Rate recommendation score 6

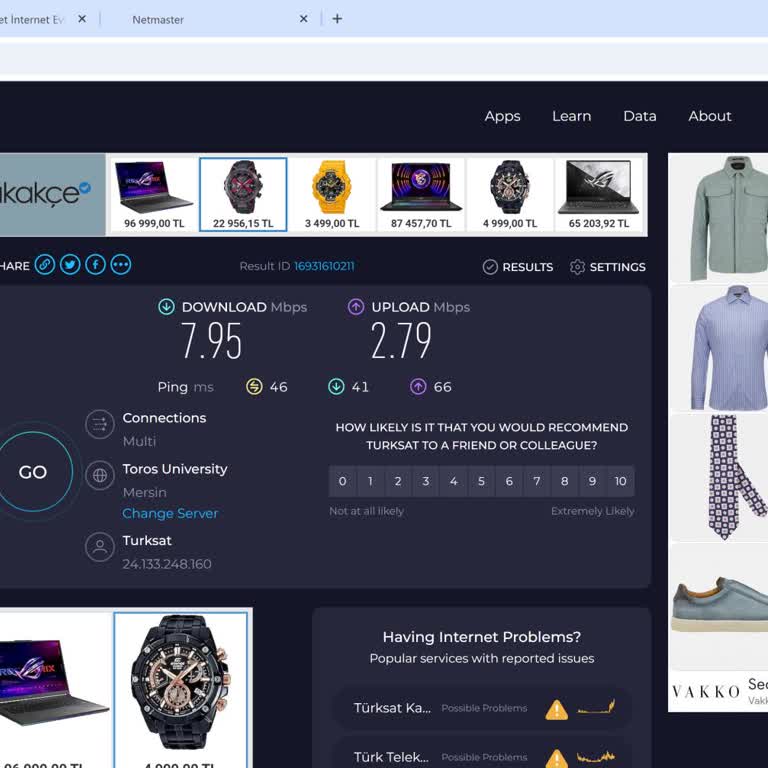coord(509,481)
